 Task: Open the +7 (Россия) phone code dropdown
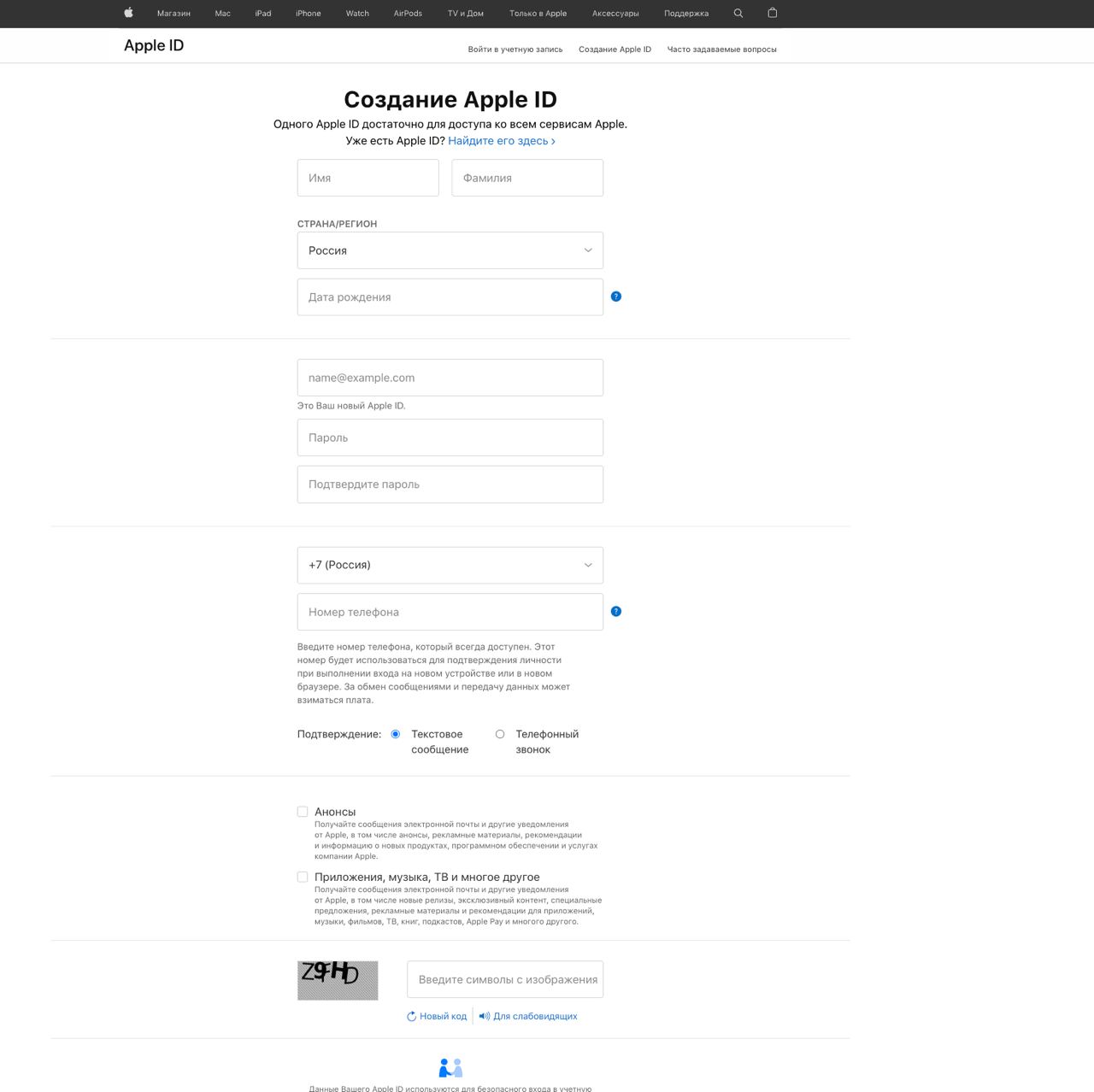(x=450, y=565)
